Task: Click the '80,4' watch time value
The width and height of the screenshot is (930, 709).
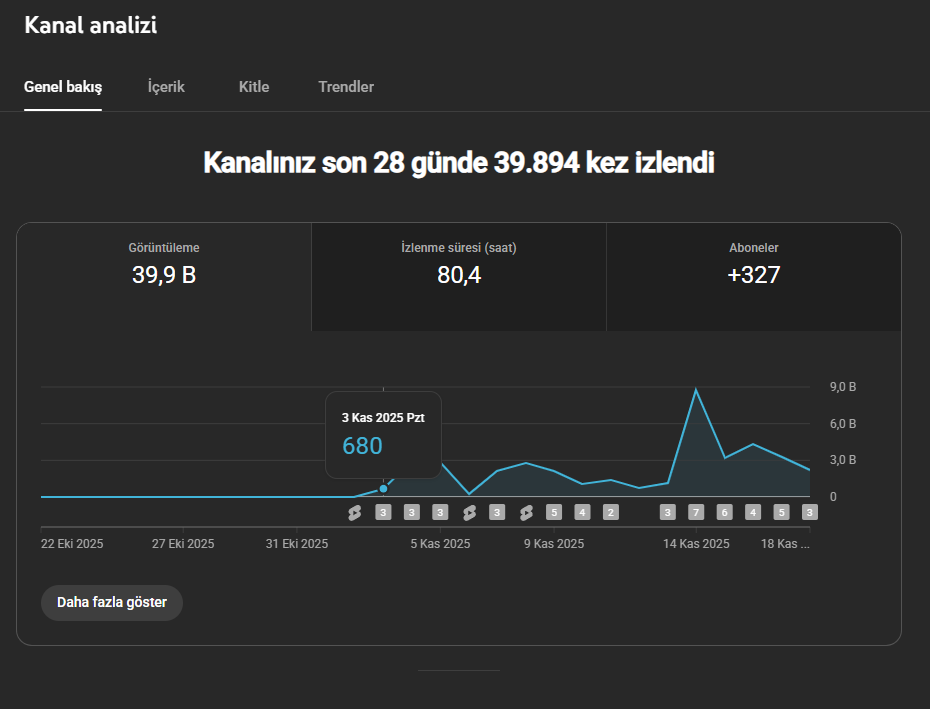Action: pyautogui.click(x=459, y=275)
